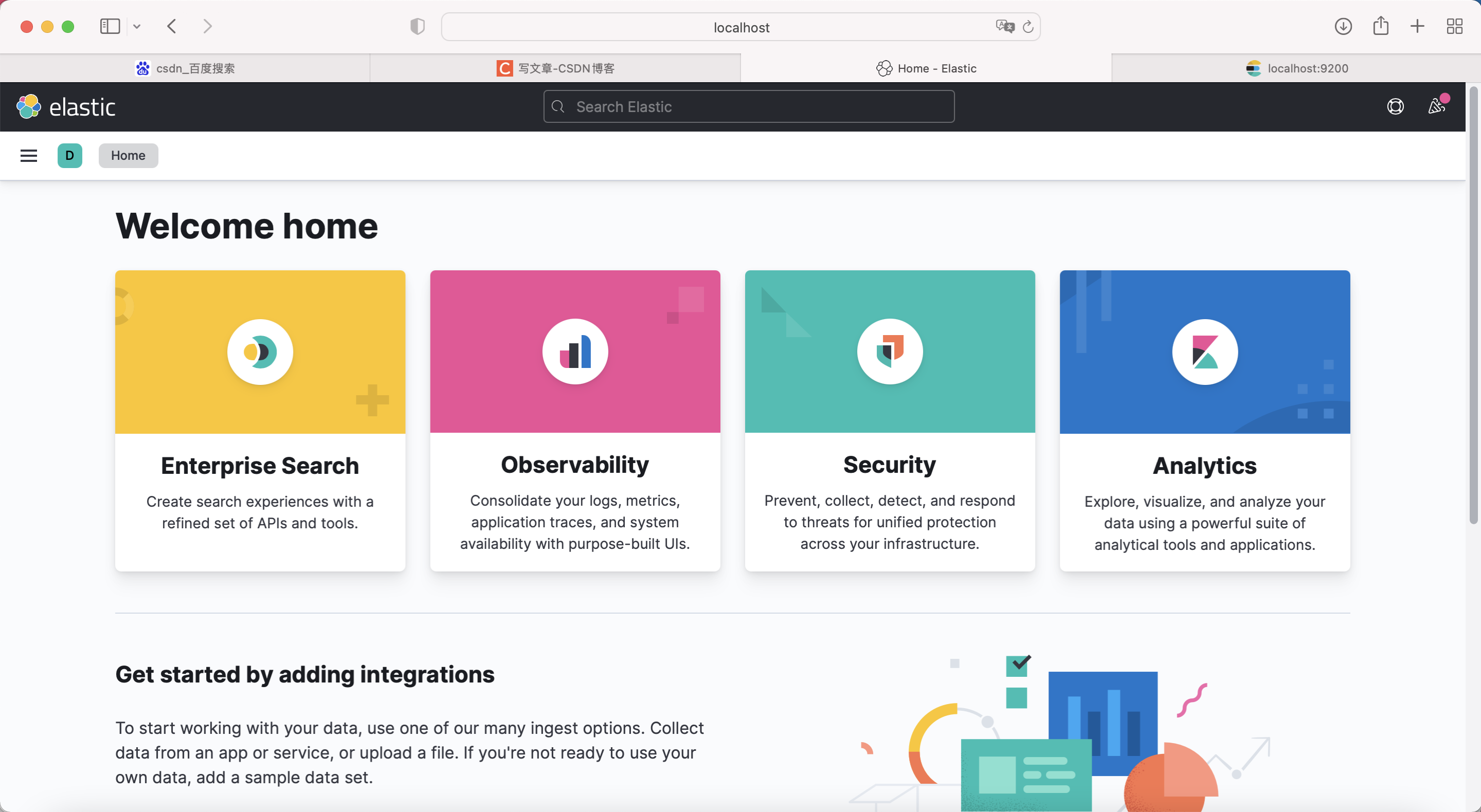
Task: Click the Security shield icon
Action: click(x=890, y=352)
